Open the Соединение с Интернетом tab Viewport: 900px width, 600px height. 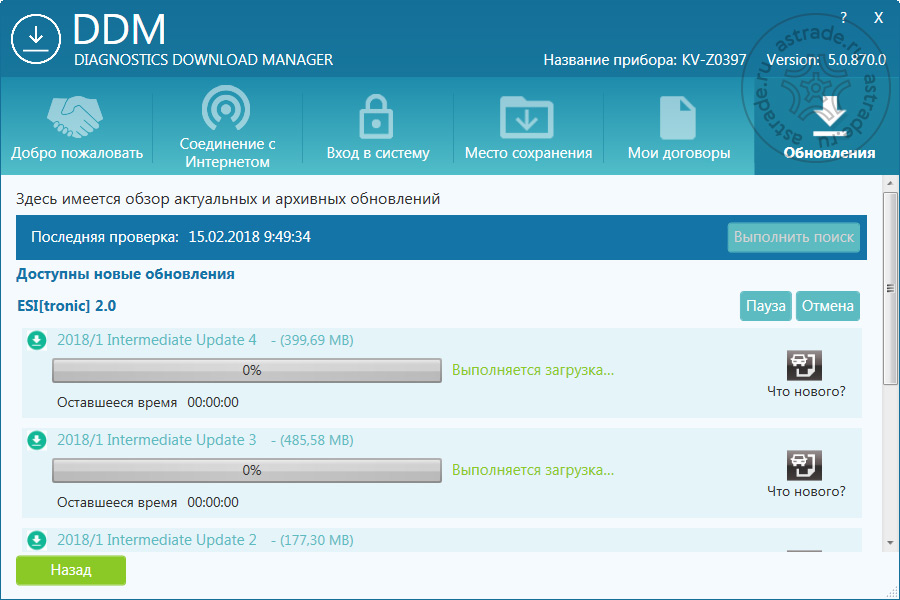point(227,127)
